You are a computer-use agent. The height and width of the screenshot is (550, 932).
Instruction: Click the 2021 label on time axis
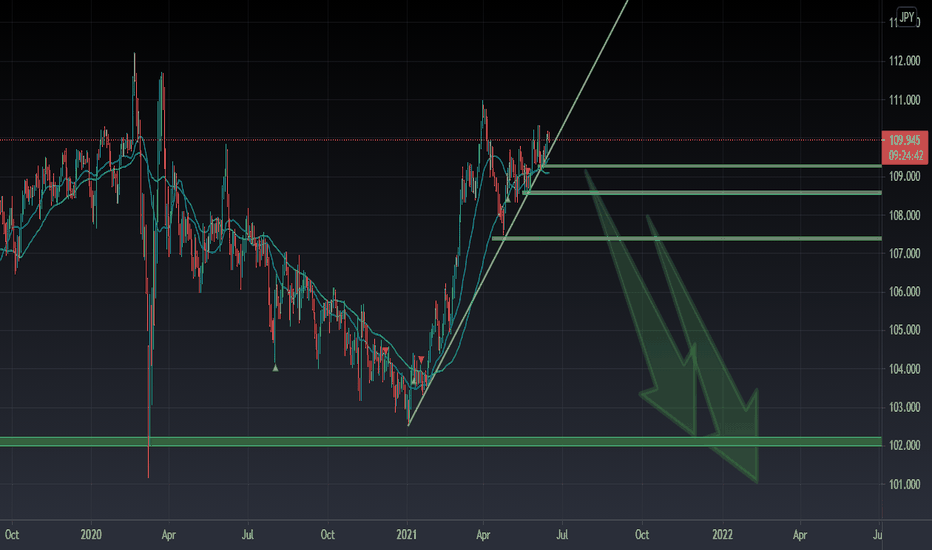407,535
